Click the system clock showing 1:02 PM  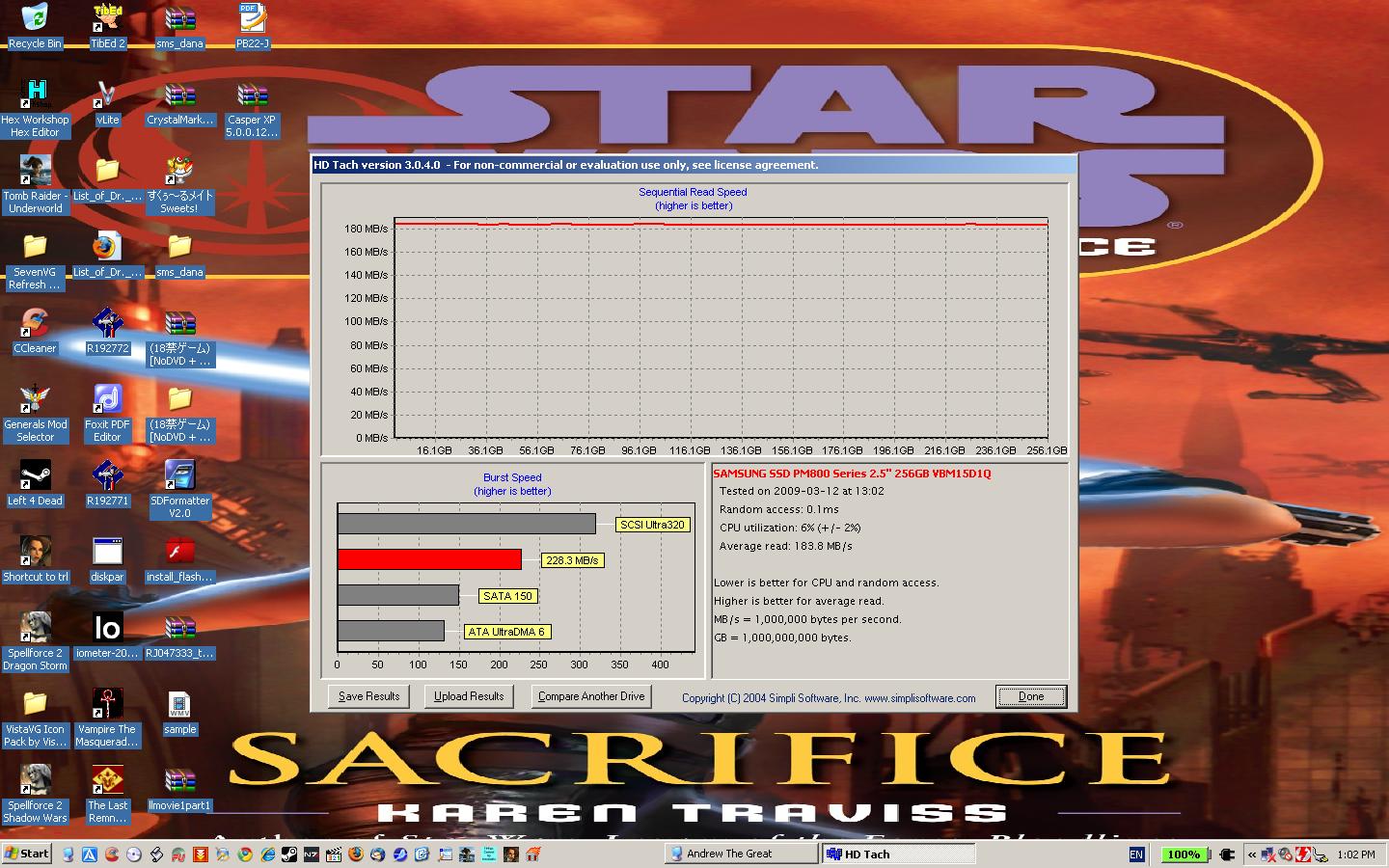pyautogui.click(x=1356, y=854)
